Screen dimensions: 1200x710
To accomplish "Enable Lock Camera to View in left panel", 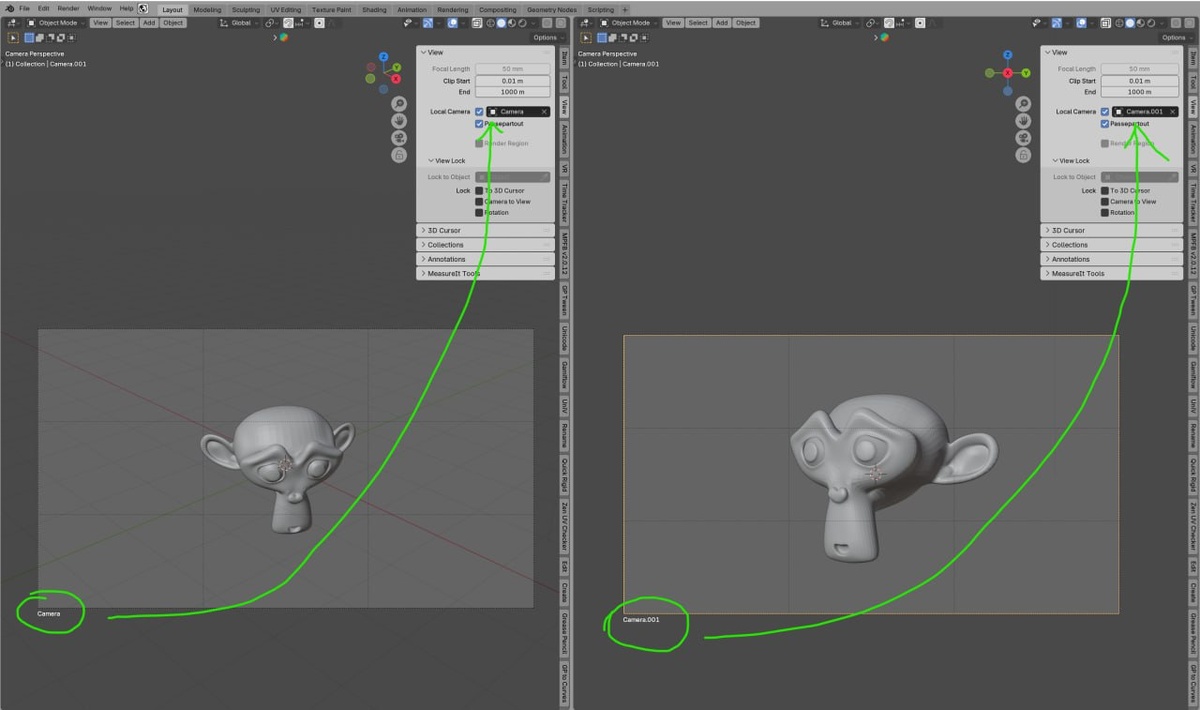I will (x=479, y=201).
